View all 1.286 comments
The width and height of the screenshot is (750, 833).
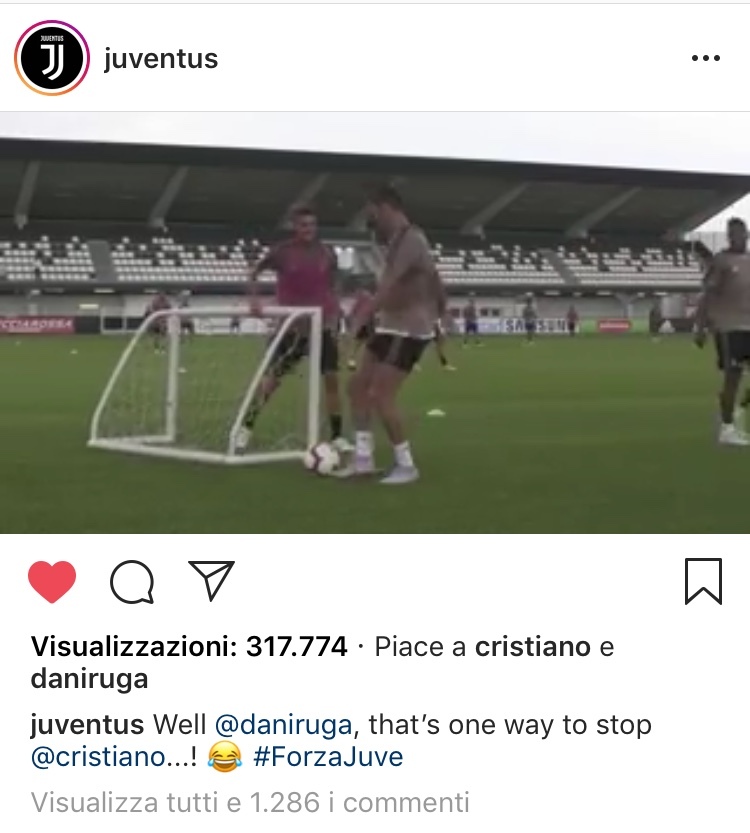[x=250, y=802]
